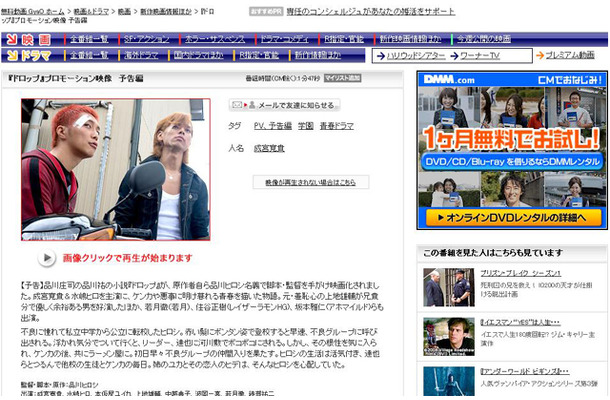This screenshot has width=610, height=400.
Task: Click breadcrumb 新作映画情報ほか
Action: (166, 12)
